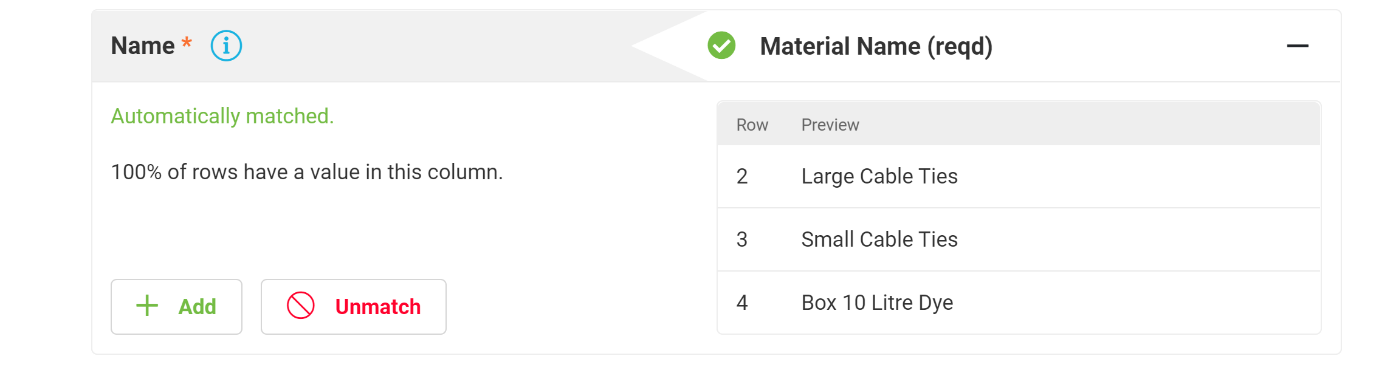Viewport: 1379px width, 370px height.
Task: Click the green checkmark matched icon
Action: click(x=721, y=46)
